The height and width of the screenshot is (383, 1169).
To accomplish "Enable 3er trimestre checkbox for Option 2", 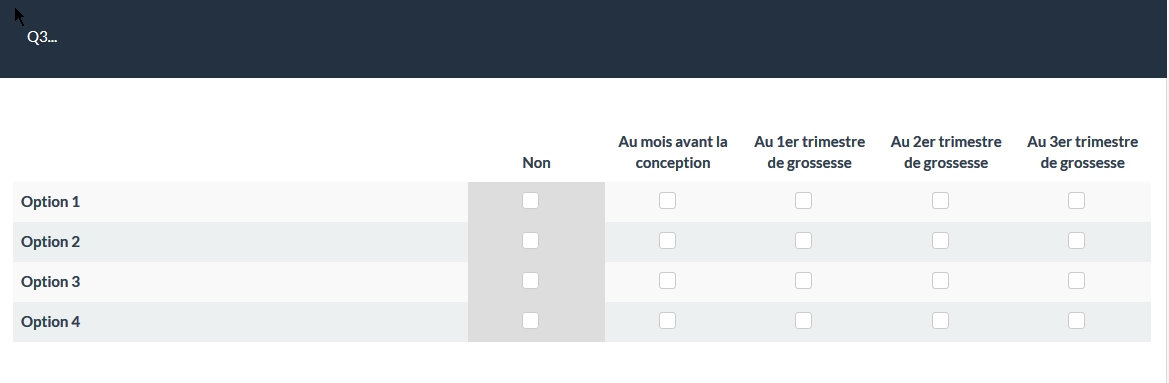I will coord(1077,241).
